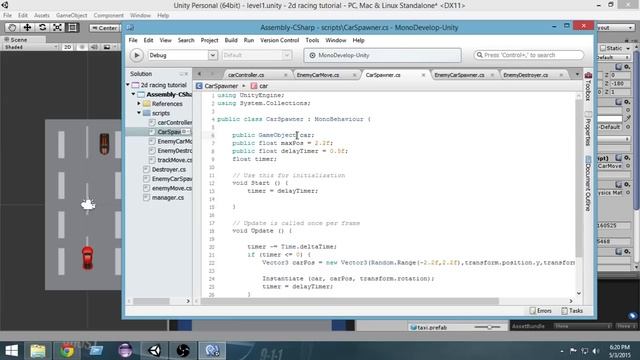This screenshot has width=640, height=360.
Task: Select Unity Move tool
Action: click(27, 27)
